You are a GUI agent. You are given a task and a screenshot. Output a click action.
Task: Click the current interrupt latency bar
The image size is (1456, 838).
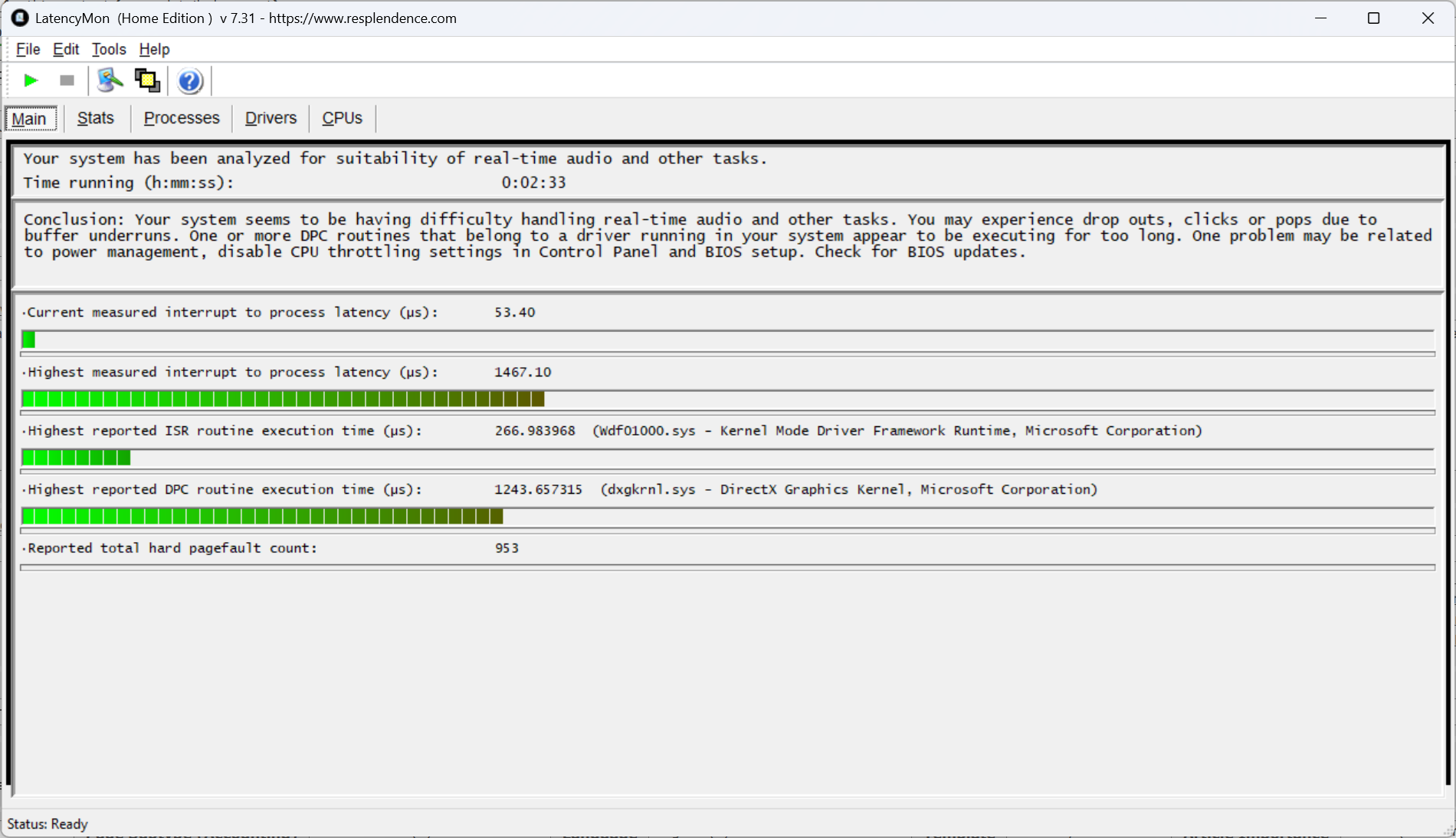tap(727, 340)
